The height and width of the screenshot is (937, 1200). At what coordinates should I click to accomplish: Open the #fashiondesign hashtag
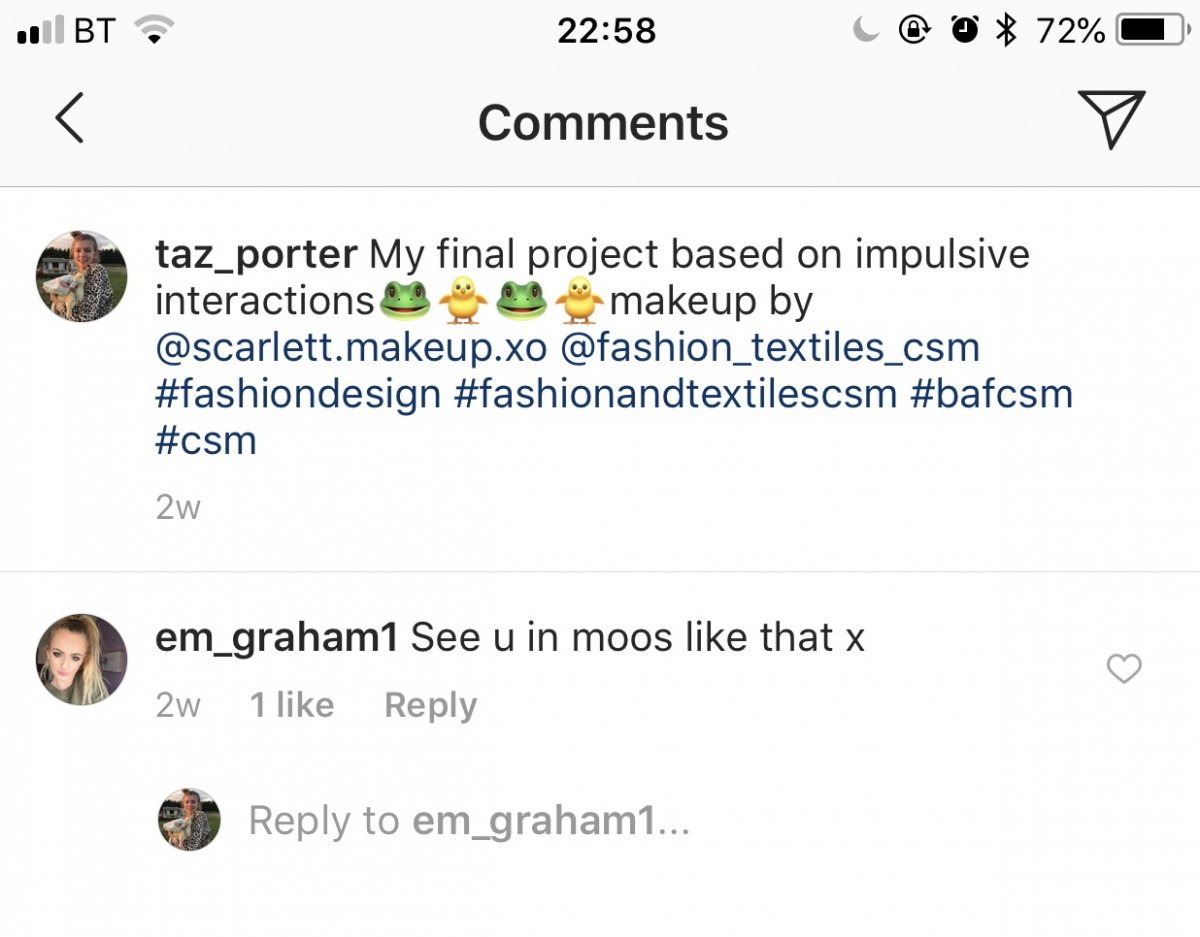click(x=298, y=394)
